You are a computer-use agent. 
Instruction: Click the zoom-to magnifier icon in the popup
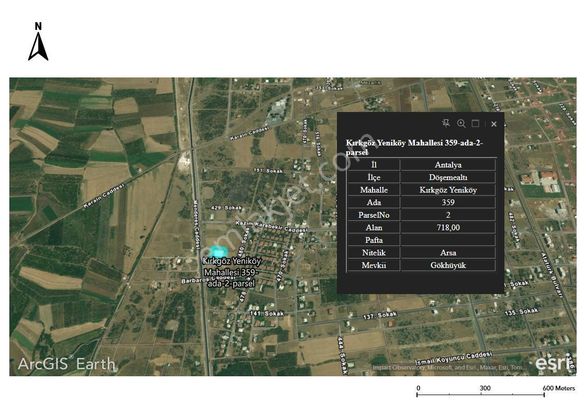pos(461,123)
